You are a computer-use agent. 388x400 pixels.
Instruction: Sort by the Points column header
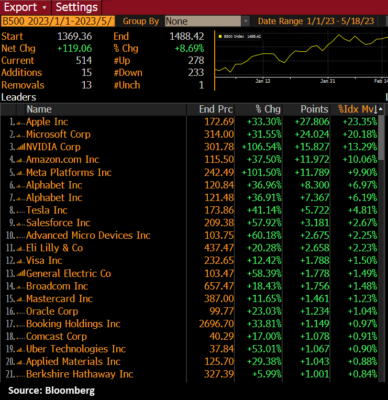pos(314,109)
